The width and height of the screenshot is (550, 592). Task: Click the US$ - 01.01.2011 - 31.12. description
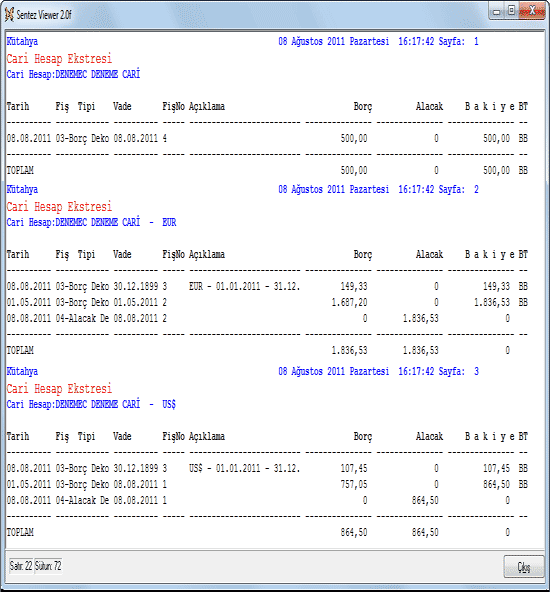(x=244, y=468)
